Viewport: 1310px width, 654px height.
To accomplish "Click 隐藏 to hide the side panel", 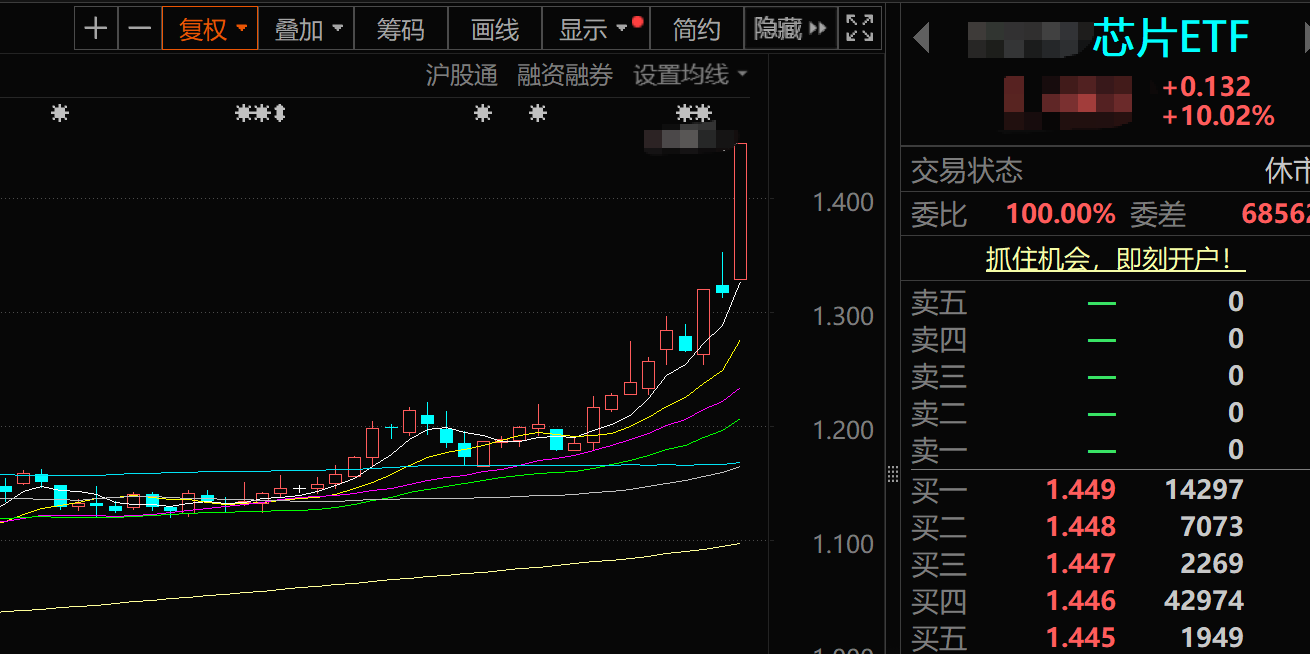I will 790,29.
